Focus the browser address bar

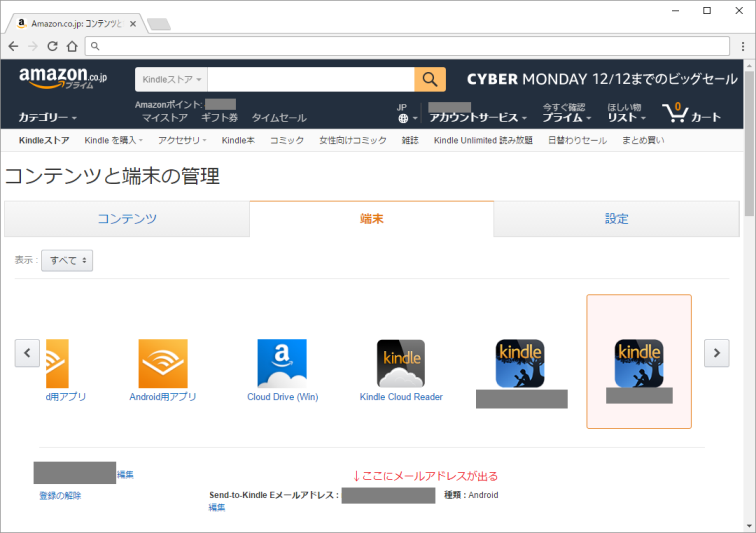click(407, 46)
